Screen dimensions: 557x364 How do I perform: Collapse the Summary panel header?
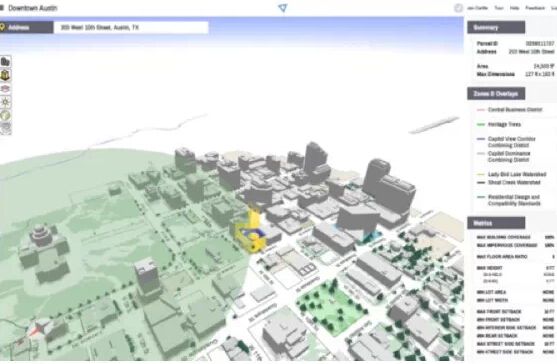[x=496, y=27]
